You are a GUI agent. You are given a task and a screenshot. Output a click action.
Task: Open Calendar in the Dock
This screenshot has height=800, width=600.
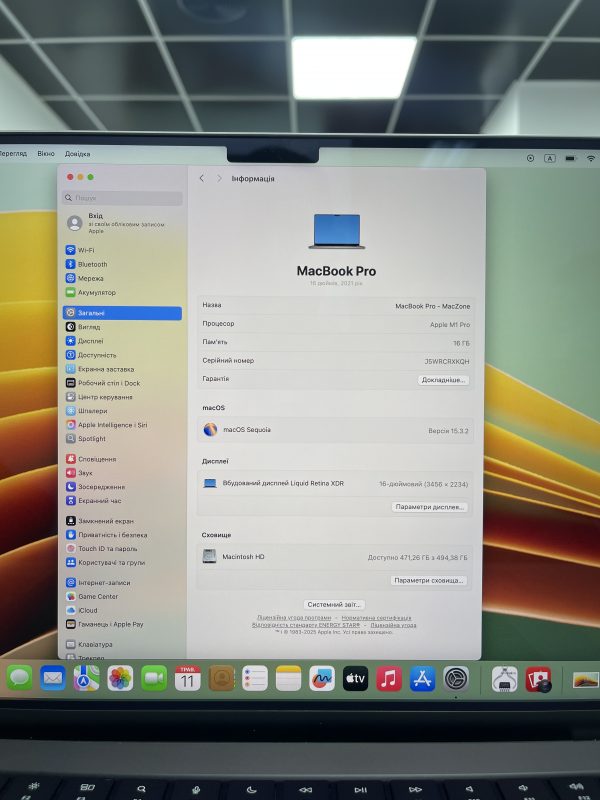click(x=187, y=678)
